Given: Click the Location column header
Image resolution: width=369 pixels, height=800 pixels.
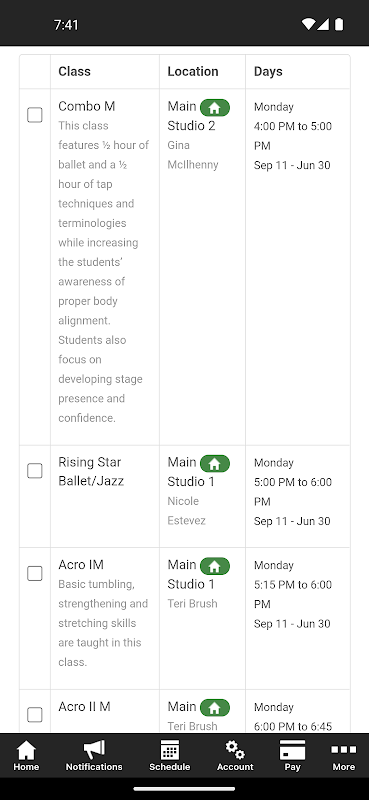Looking at the screenshot, I should (x=193, y=71).
